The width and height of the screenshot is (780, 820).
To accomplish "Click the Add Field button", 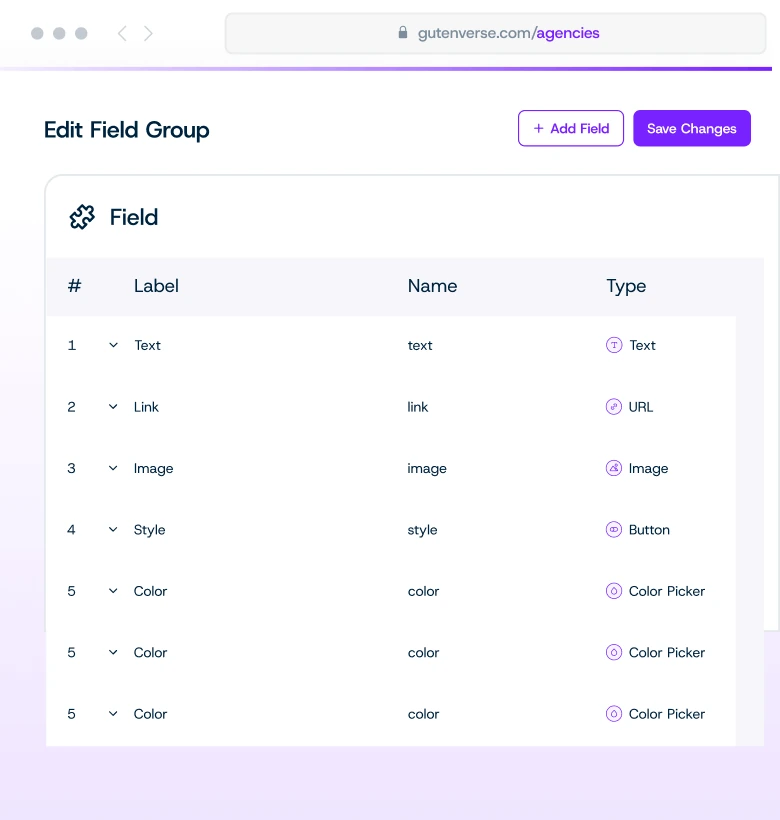I will tap(571, 128).
